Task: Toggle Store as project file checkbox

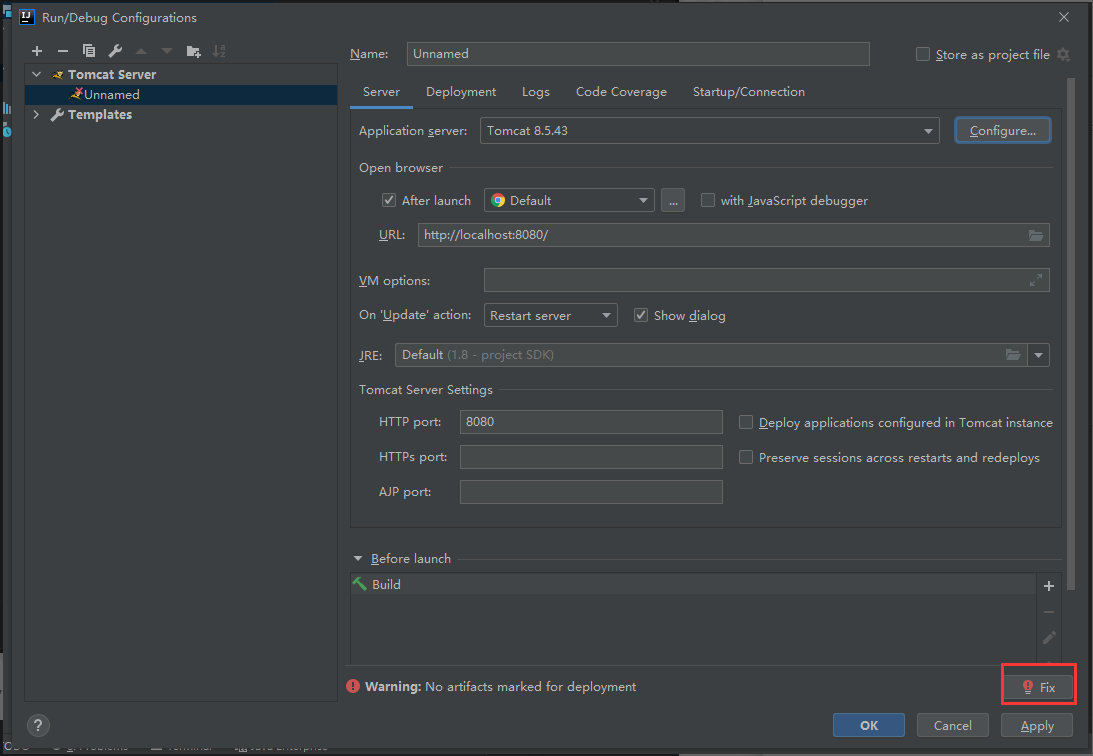Action: pos(922,54)
